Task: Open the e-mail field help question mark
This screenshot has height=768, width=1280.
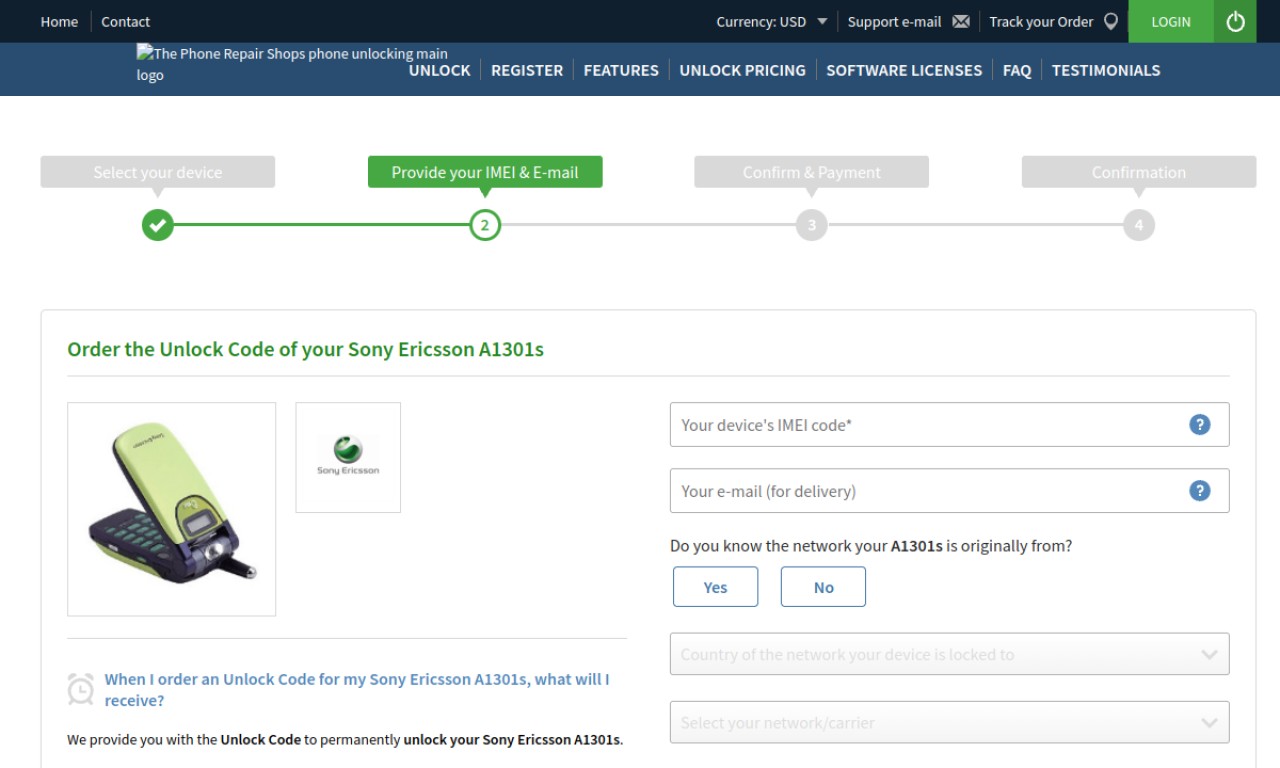Action: click(x=1199, y=490)
